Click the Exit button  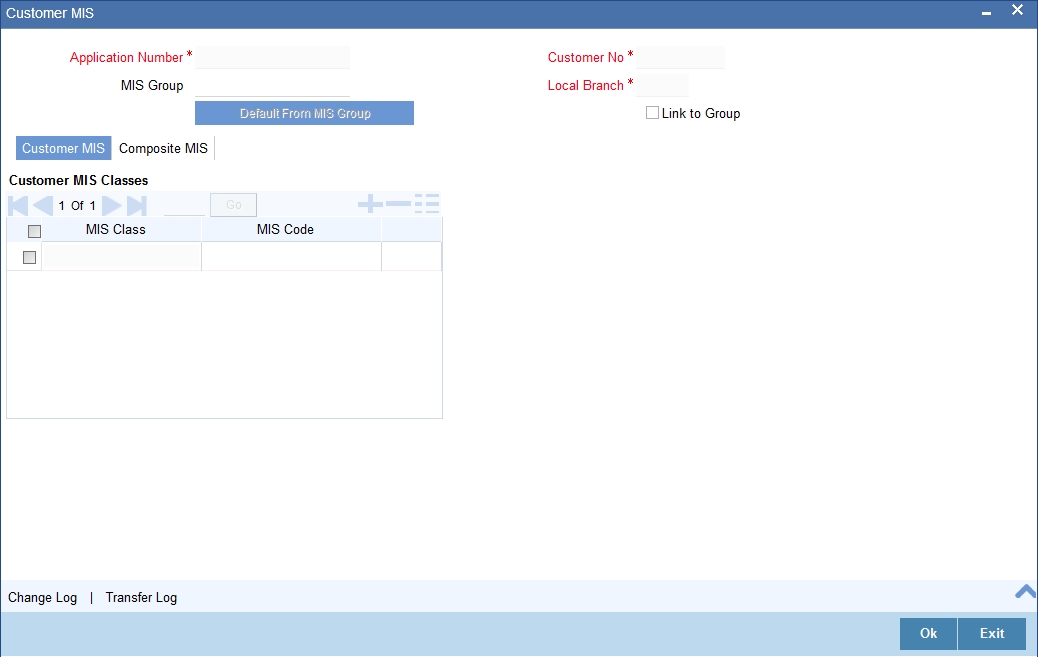click(992, 634)
